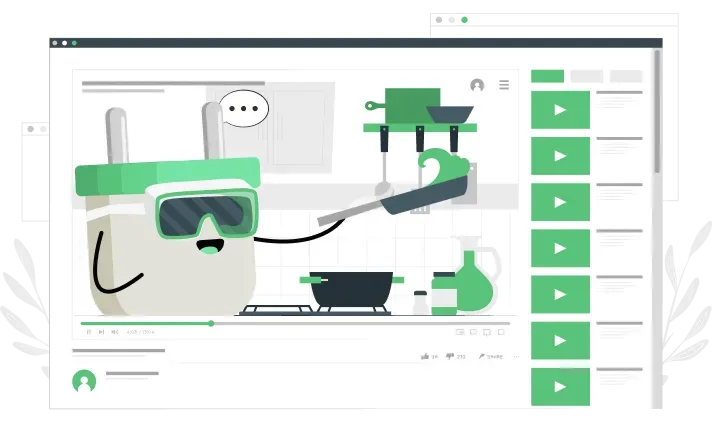
Task: Play the first recommended video thumbnail
Action: click(560, 110)
